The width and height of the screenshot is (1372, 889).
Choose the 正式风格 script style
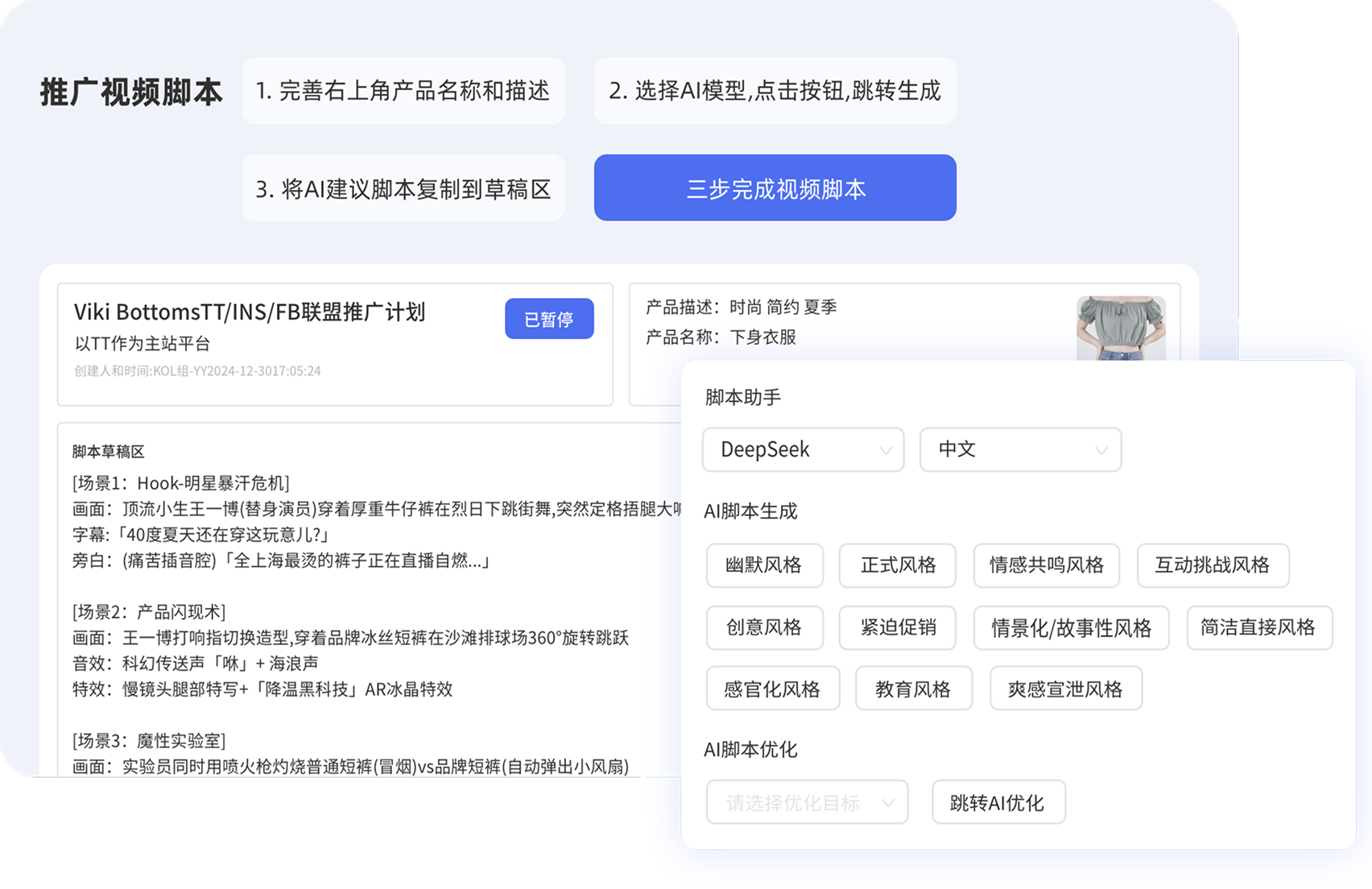coord(897,565)
